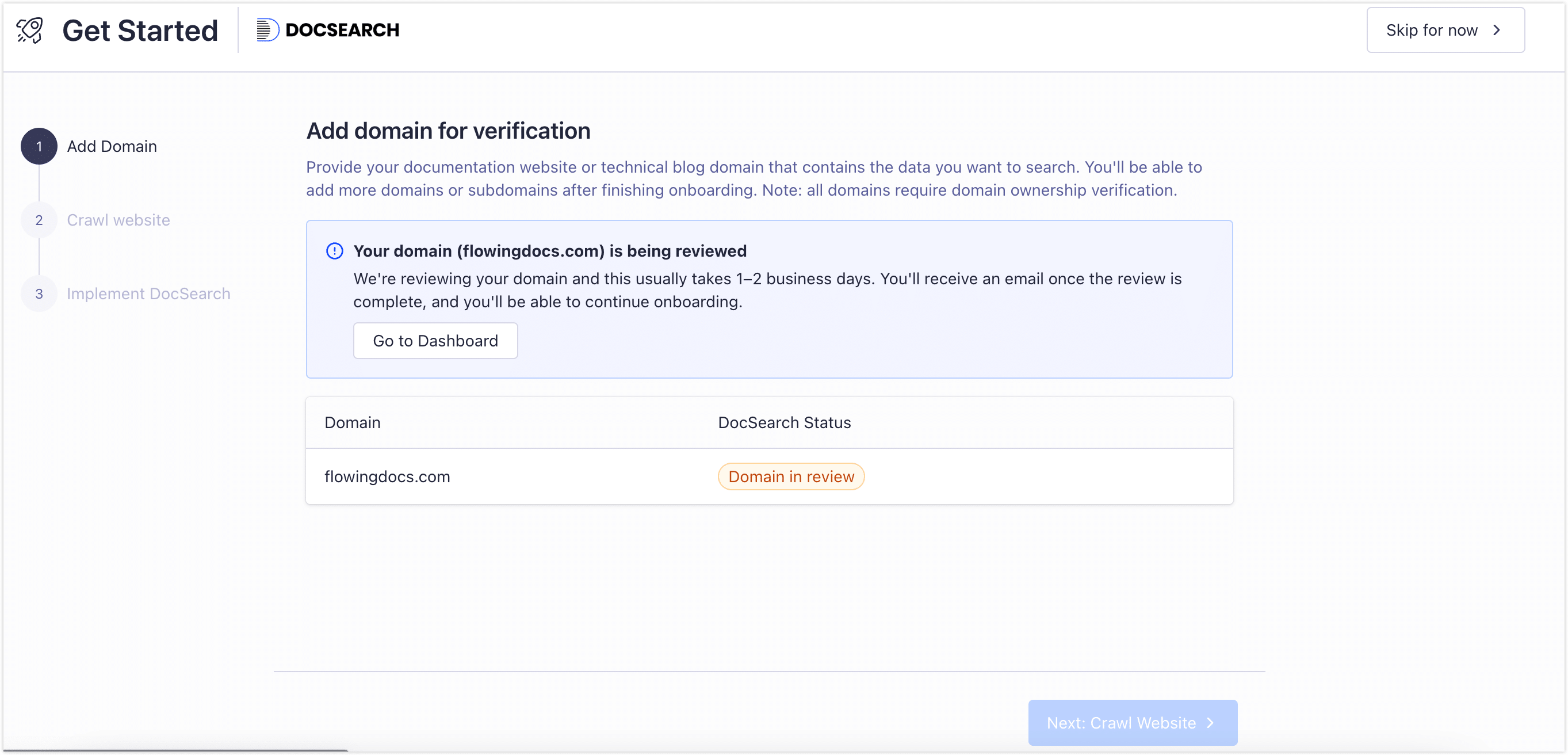Click the rocket Get Started icon
This screenshot has height=755, width=1568.
pyautogui.click(x=29, y=30)
